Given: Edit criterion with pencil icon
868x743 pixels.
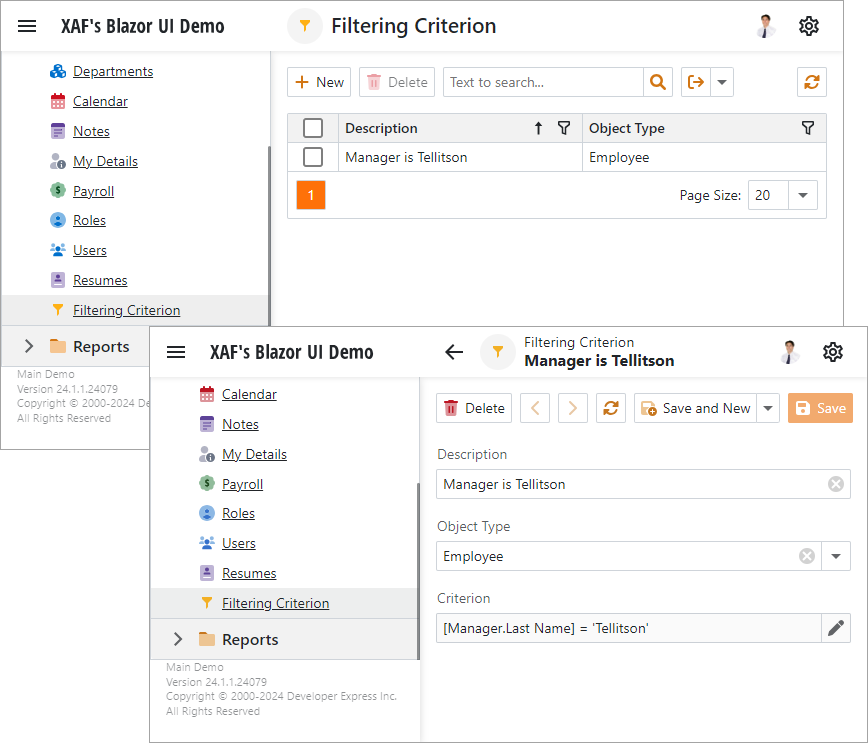Looking at the screenshot, I should tap(835, 628).
